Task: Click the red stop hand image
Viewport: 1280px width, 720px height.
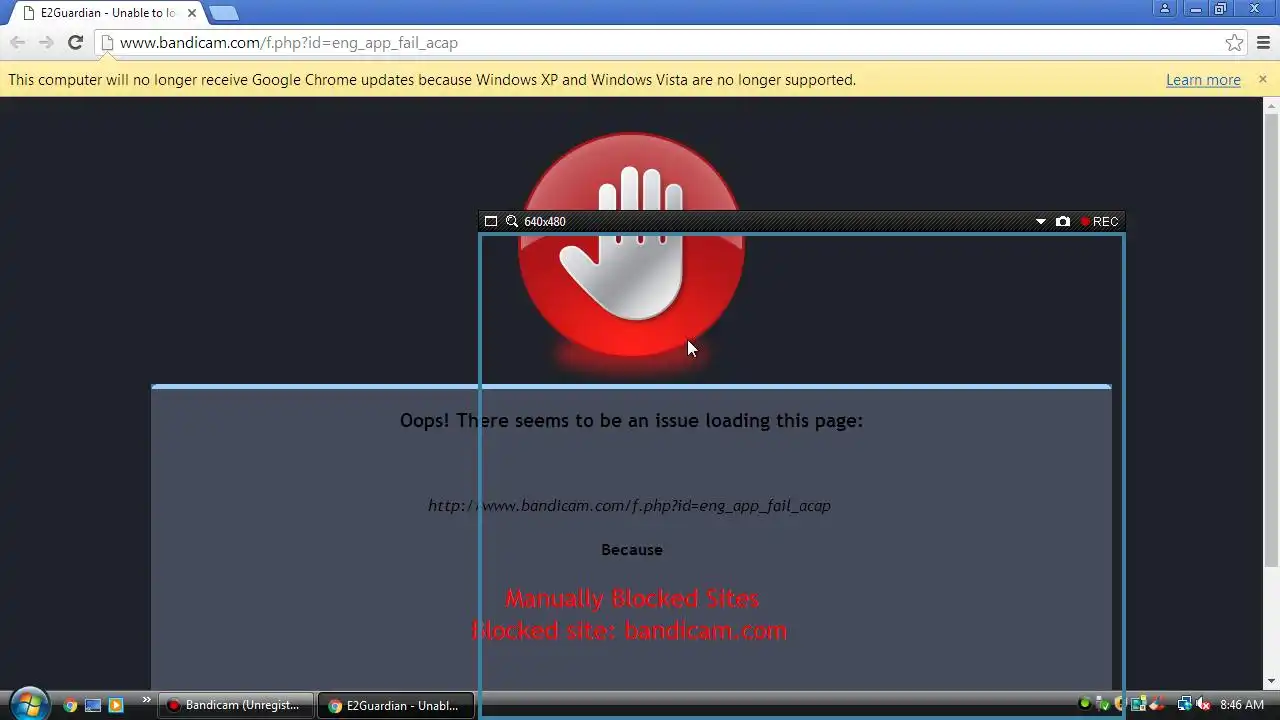Action: pos(631,246)
